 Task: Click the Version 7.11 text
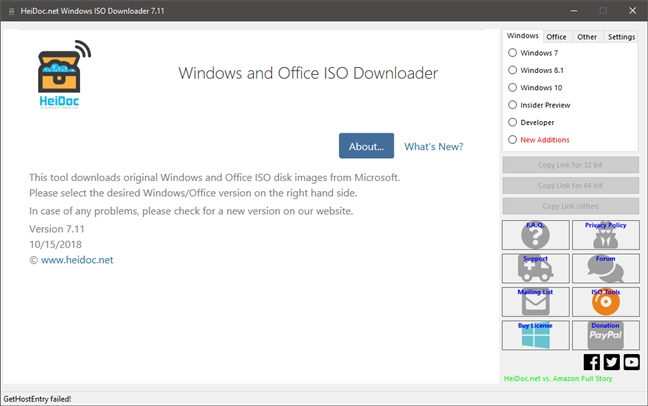pyautogui.click(x=57, y=229)
